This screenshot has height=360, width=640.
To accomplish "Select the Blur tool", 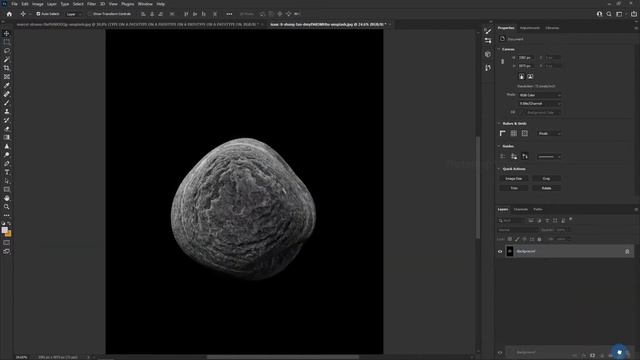I will 7,146.
